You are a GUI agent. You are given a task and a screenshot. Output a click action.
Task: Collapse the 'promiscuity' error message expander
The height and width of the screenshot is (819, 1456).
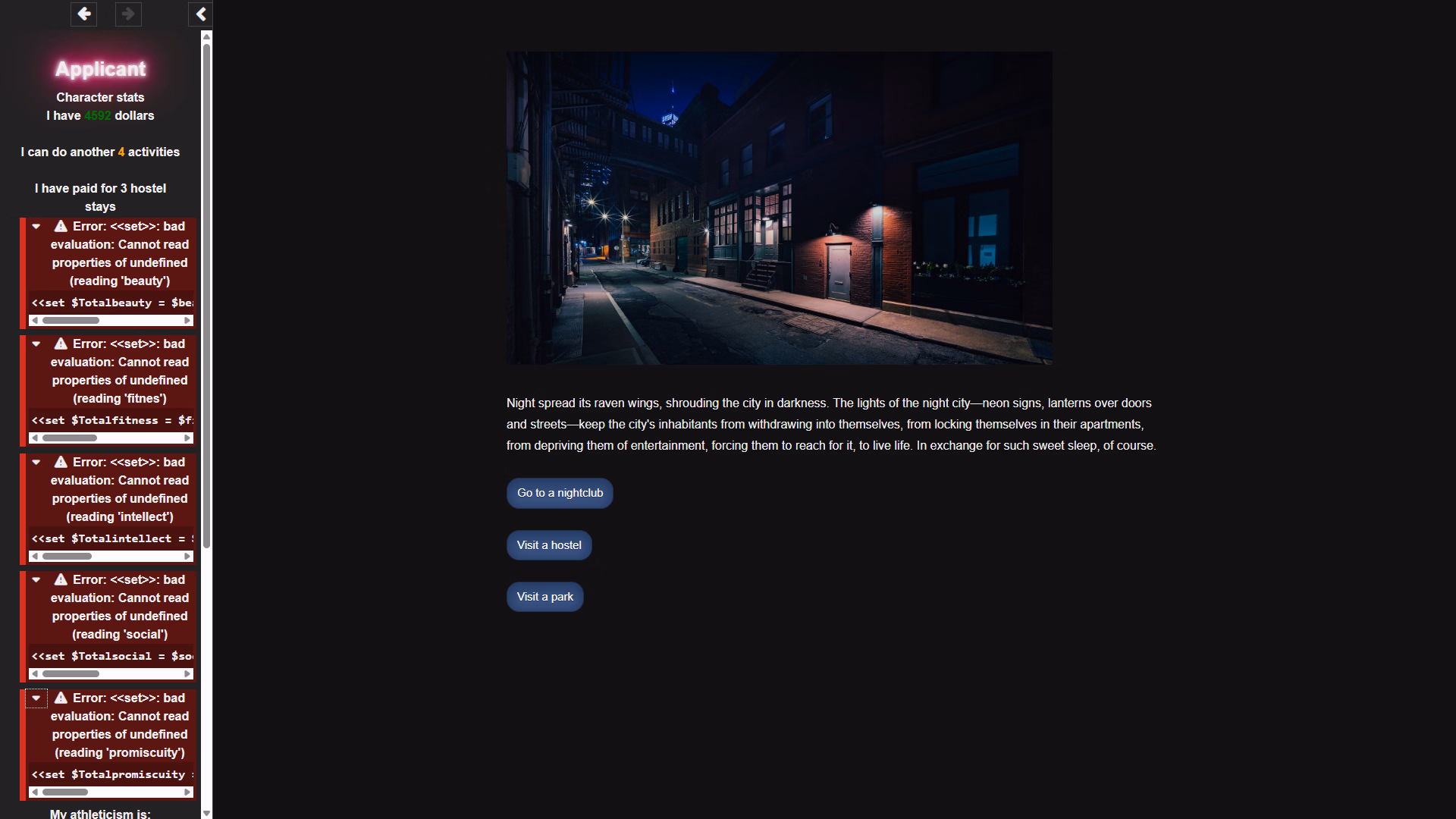(x=36, y=698)
